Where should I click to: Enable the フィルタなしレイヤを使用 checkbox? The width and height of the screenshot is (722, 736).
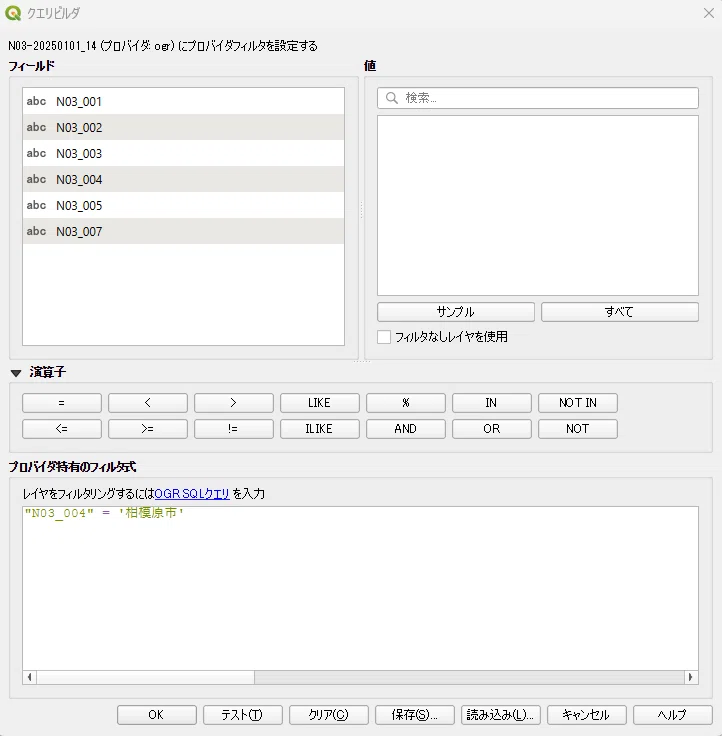pos(384,337)
